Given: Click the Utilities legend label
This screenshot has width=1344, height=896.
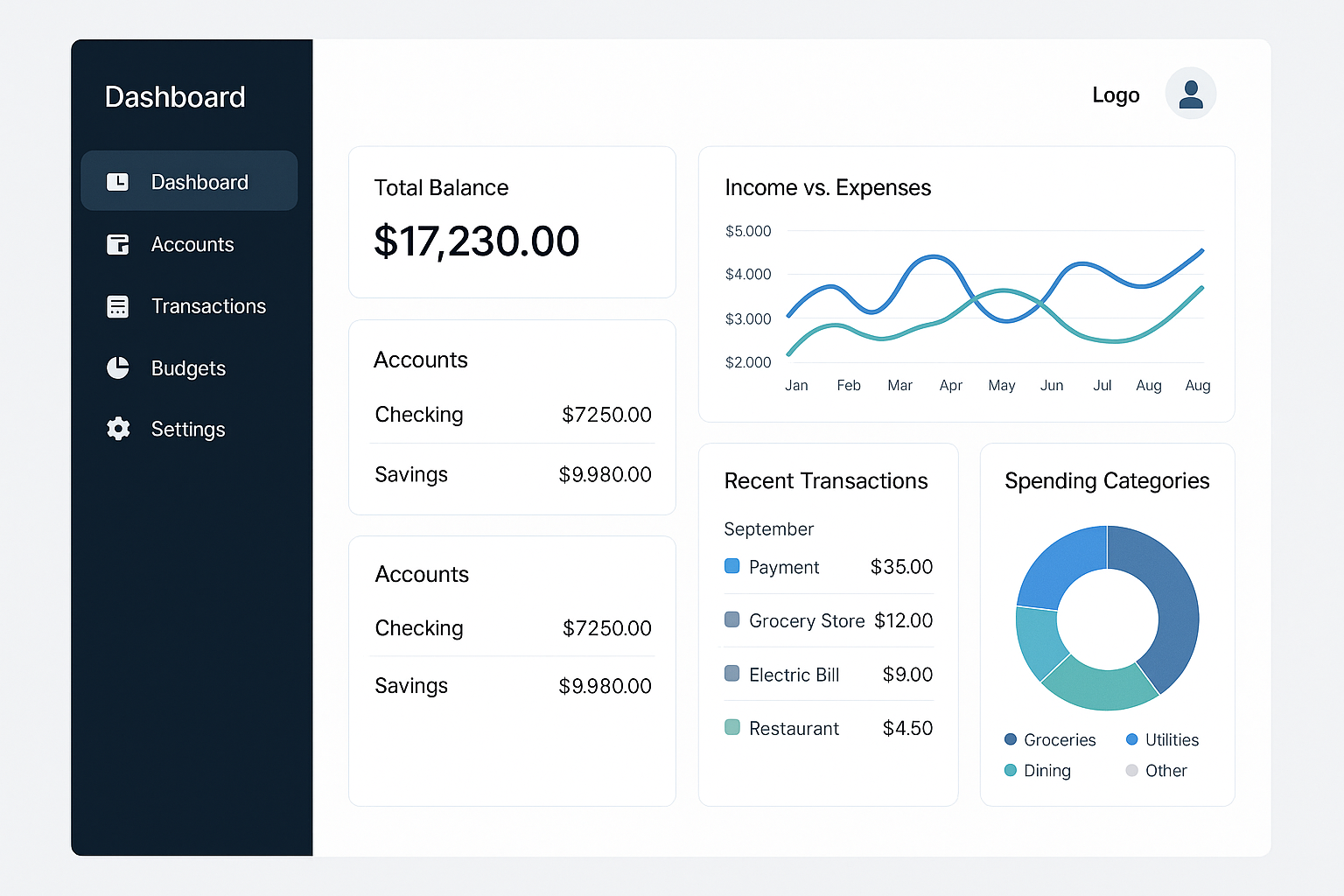Looking at the screenshot, I should 1172,740.
